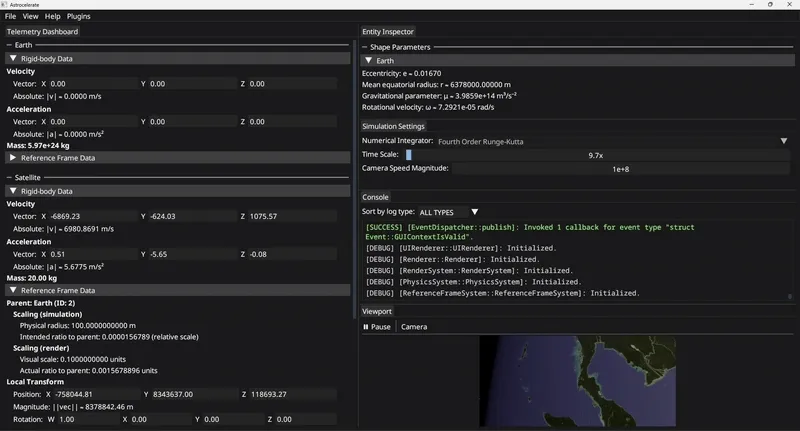Viewport: 800px width, 431px height.
Task: Click Satellite acceleration Z field -0.08
Action: coord(292,254)
